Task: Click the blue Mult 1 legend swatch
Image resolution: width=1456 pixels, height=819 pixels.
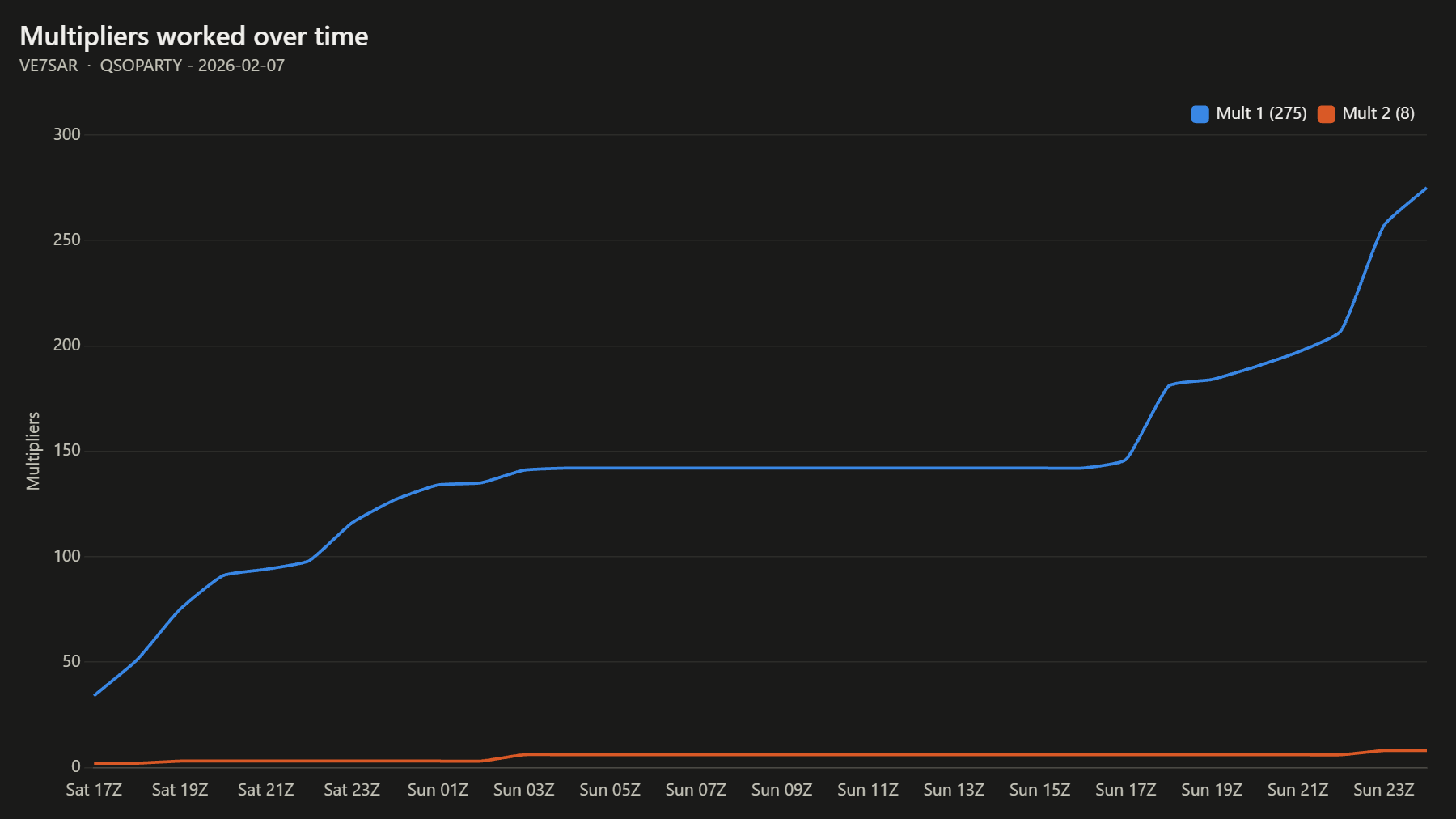Action: click(x=1200, y=114)
